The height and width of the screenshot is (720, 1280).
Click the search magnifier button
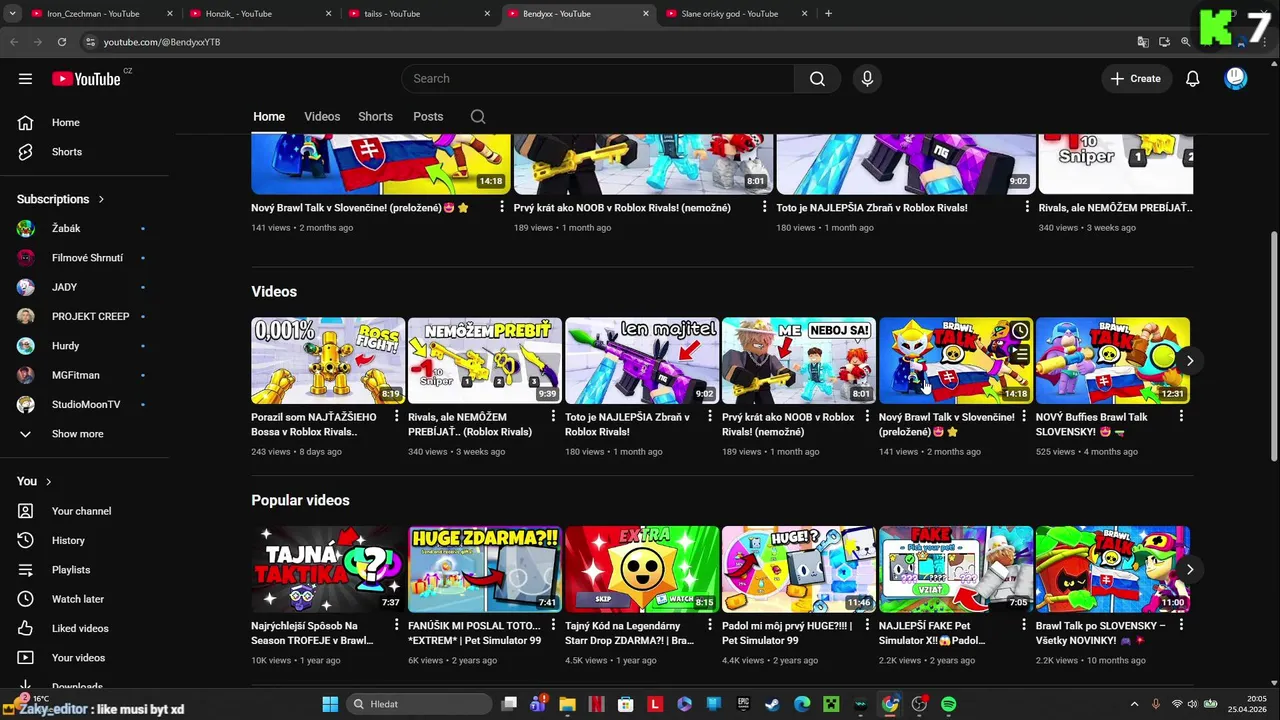click(817, 79)
